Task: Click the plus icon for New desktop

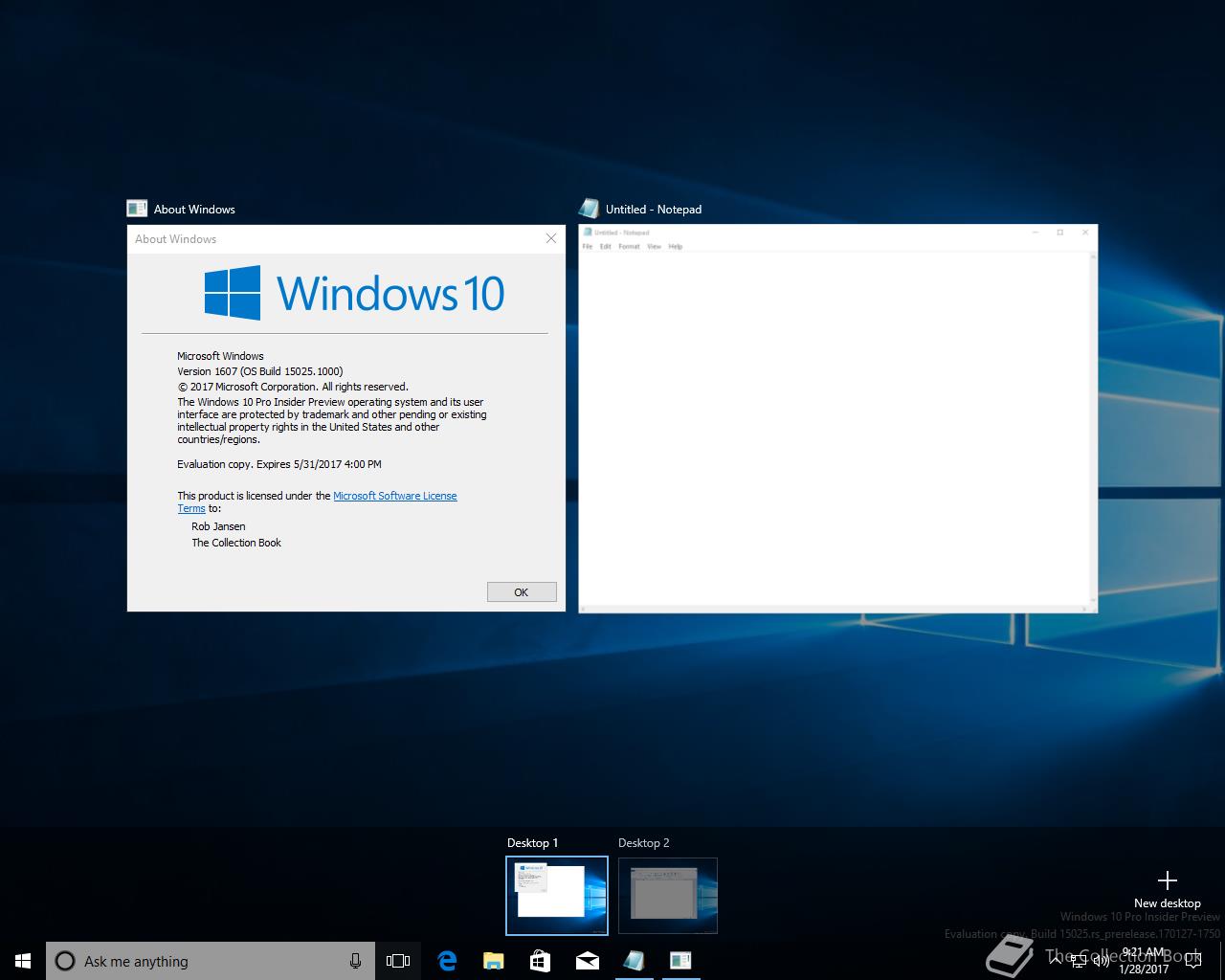Action: pos(1167,880)
